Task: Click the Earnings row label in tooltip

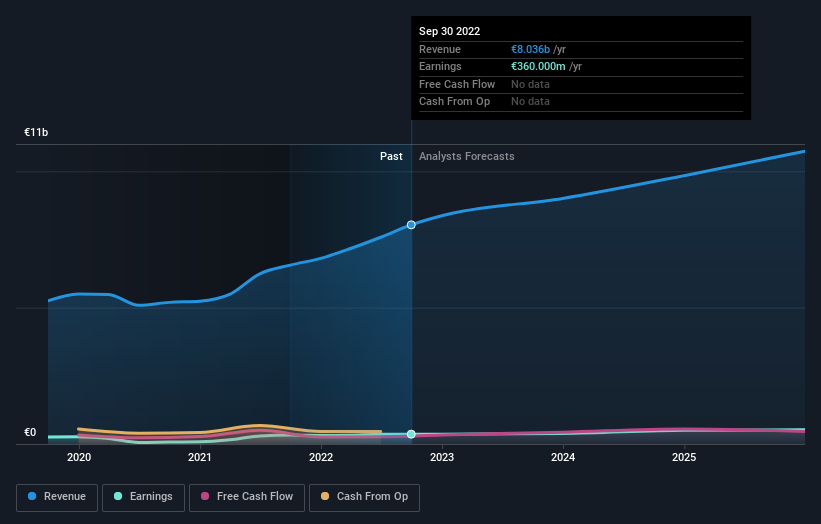Action: (x=440, y=66)
